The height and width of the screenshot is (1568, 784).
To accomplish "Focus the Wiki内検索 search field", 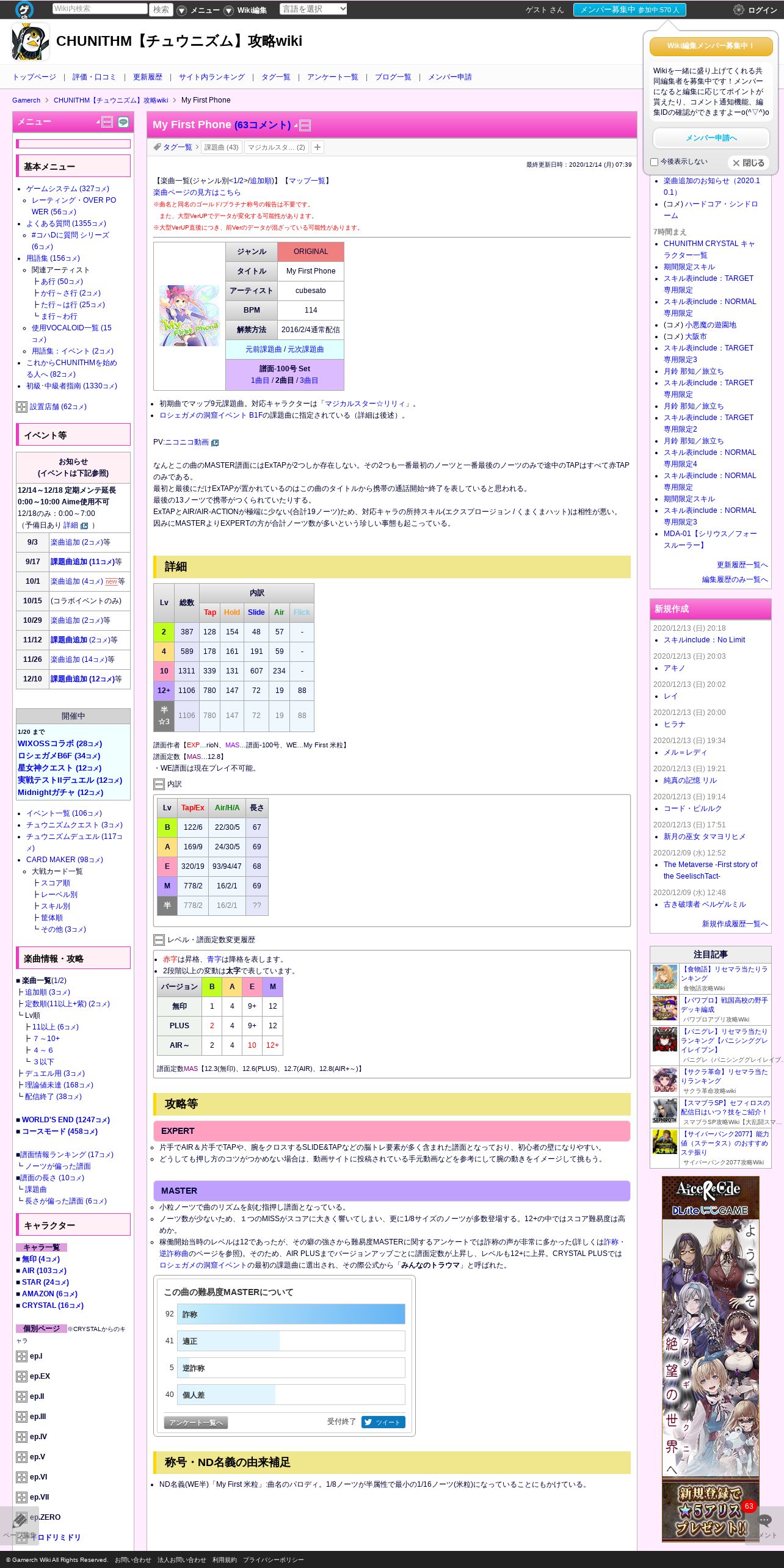I will [x=100, y=9].
